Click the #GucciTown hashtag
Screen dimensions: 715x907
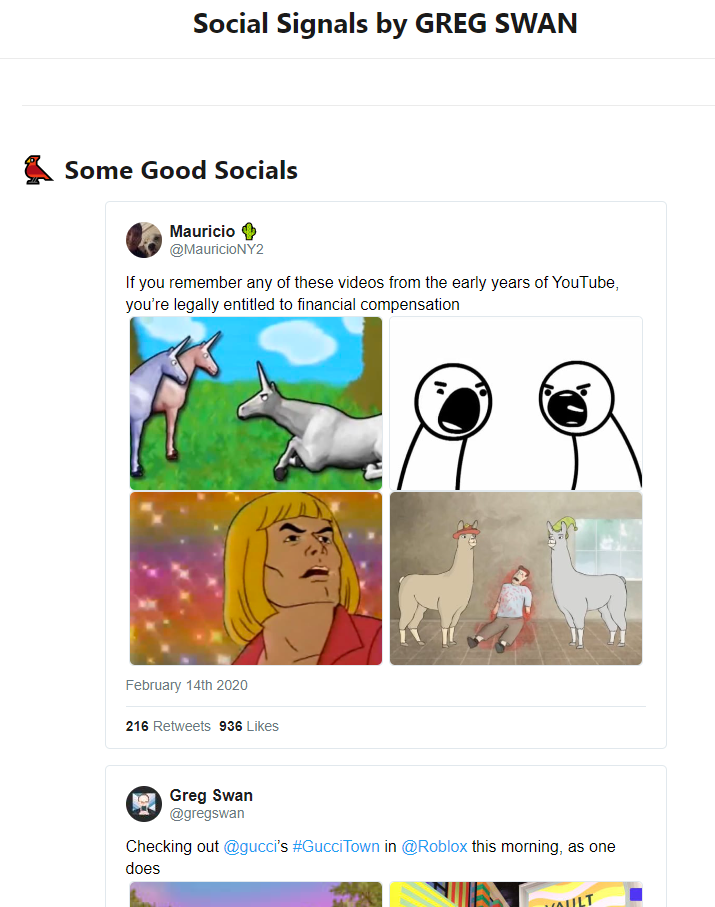(336, 847)
